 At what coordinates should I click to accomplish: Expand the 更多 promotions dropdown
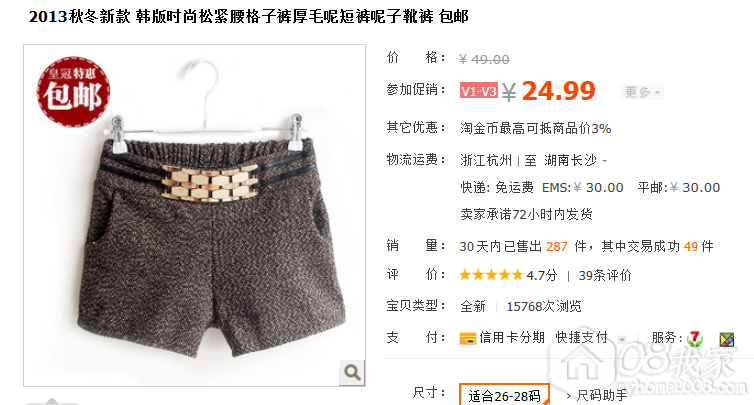(x=642, y=92)
